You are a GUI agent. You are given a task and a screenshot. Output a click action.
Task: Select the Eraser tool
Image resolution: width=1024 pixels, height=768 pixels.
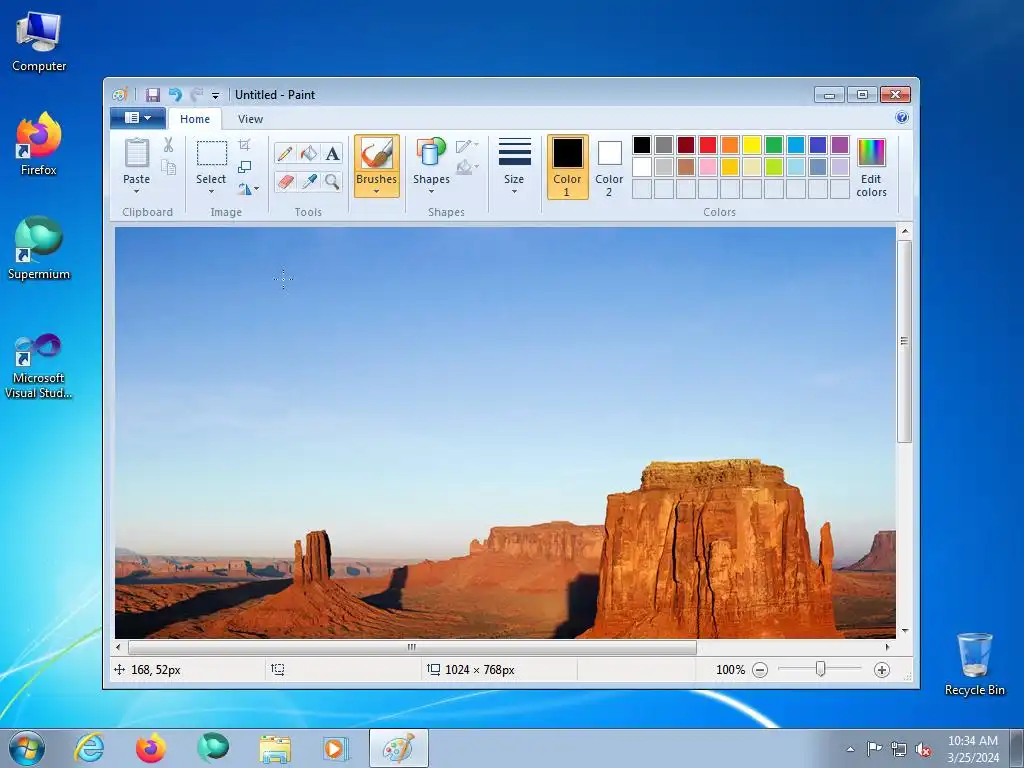285,181
